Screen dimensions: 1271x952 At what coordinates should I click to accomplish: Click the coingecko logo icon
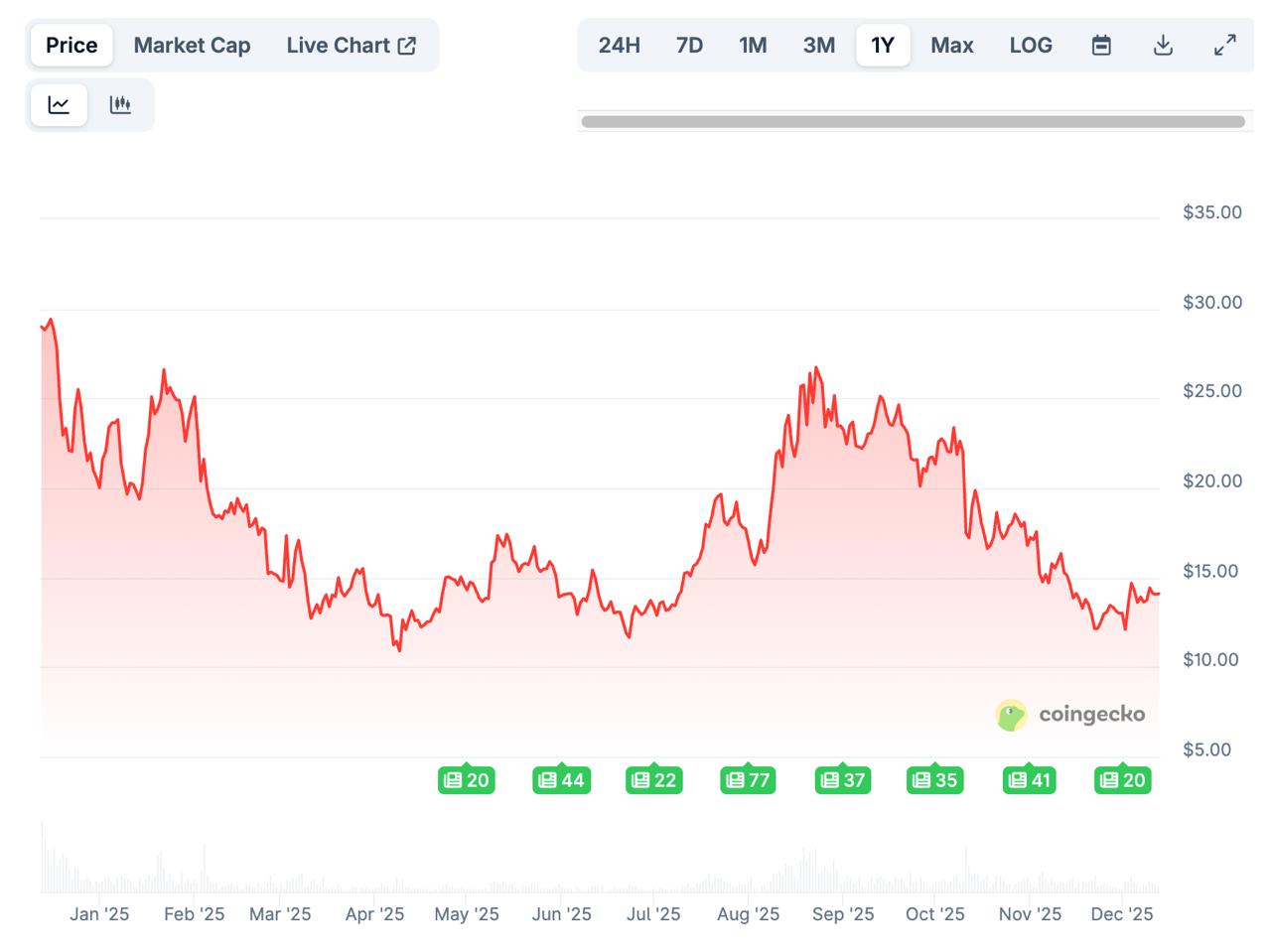click(1011, 715)
